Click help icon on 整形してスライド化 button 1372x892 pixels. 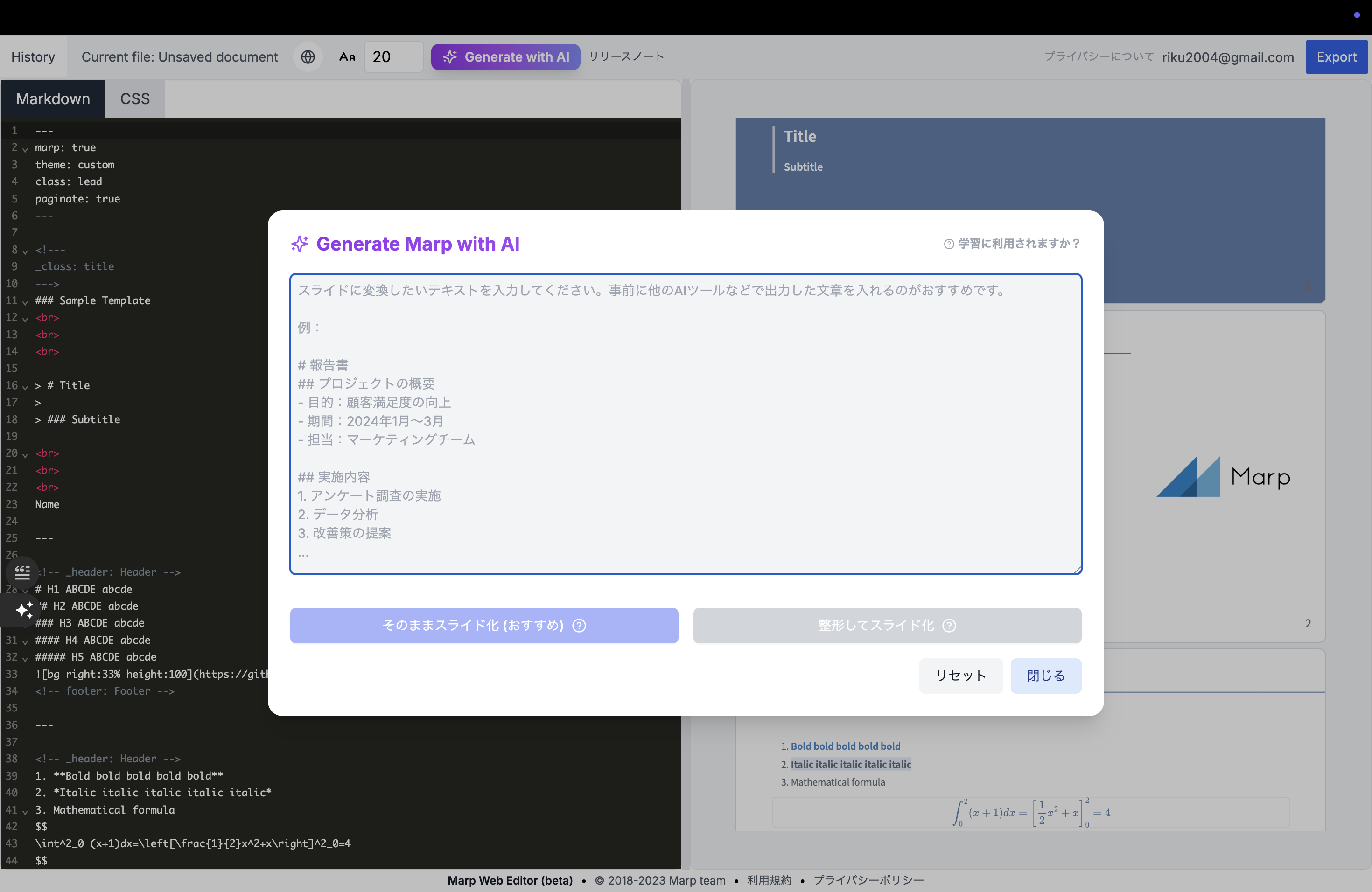pyautogui.click(x=949, y=625)
